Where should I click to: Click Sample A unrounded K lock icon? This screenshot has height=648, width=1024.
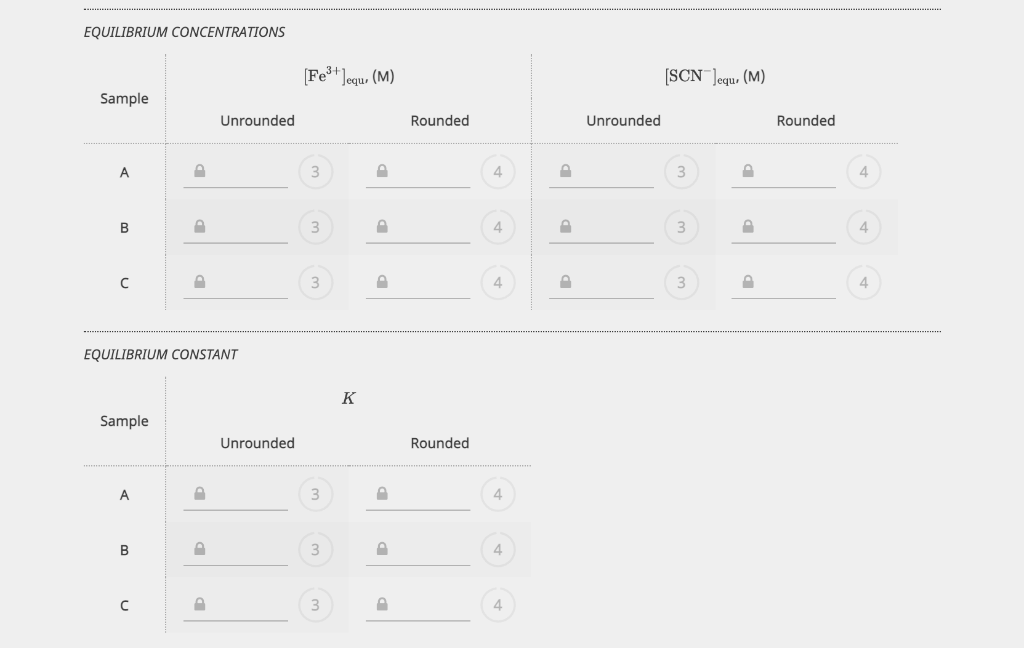click(200, 494)
